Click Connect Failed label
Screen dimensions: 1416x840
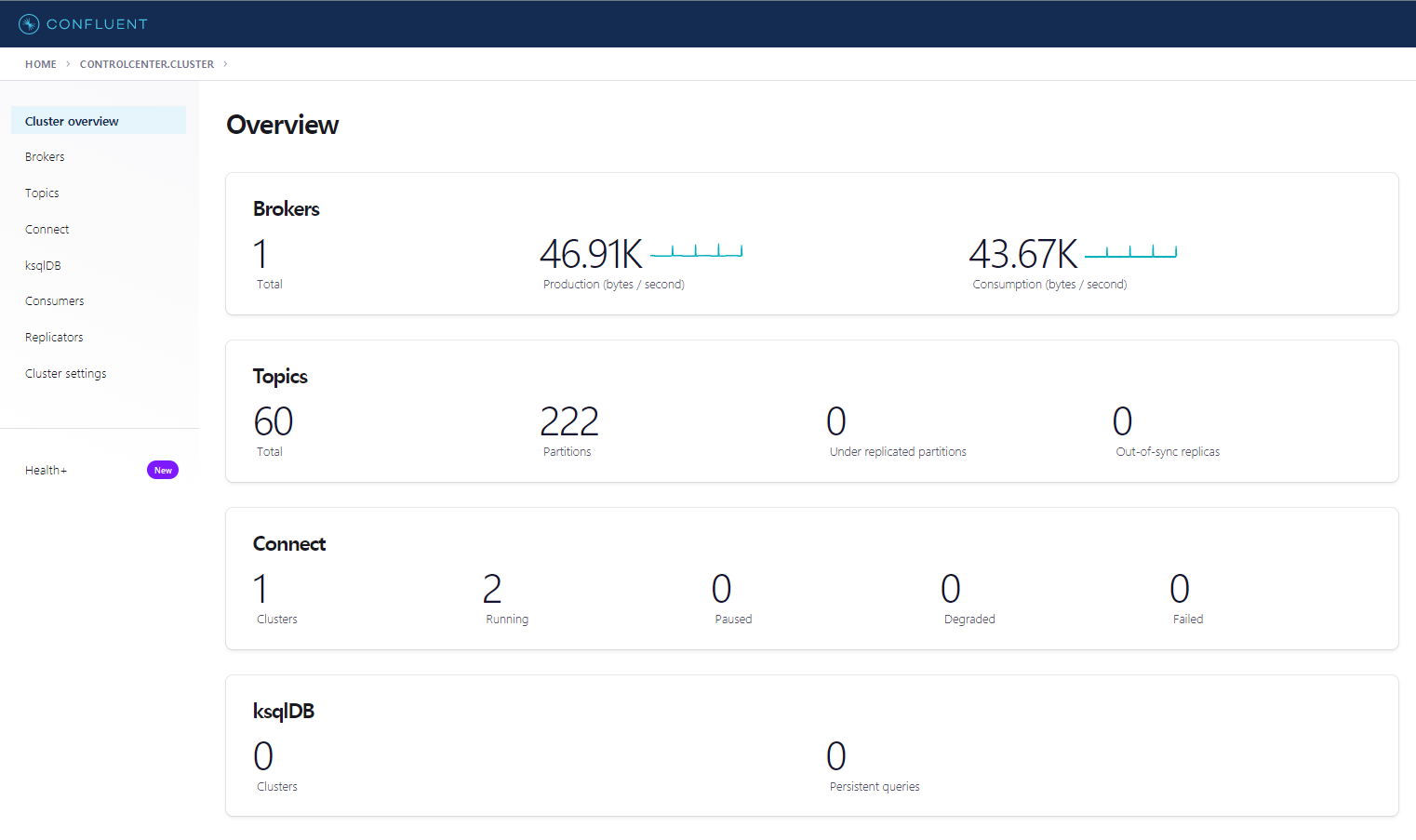tap(1188, 620)
